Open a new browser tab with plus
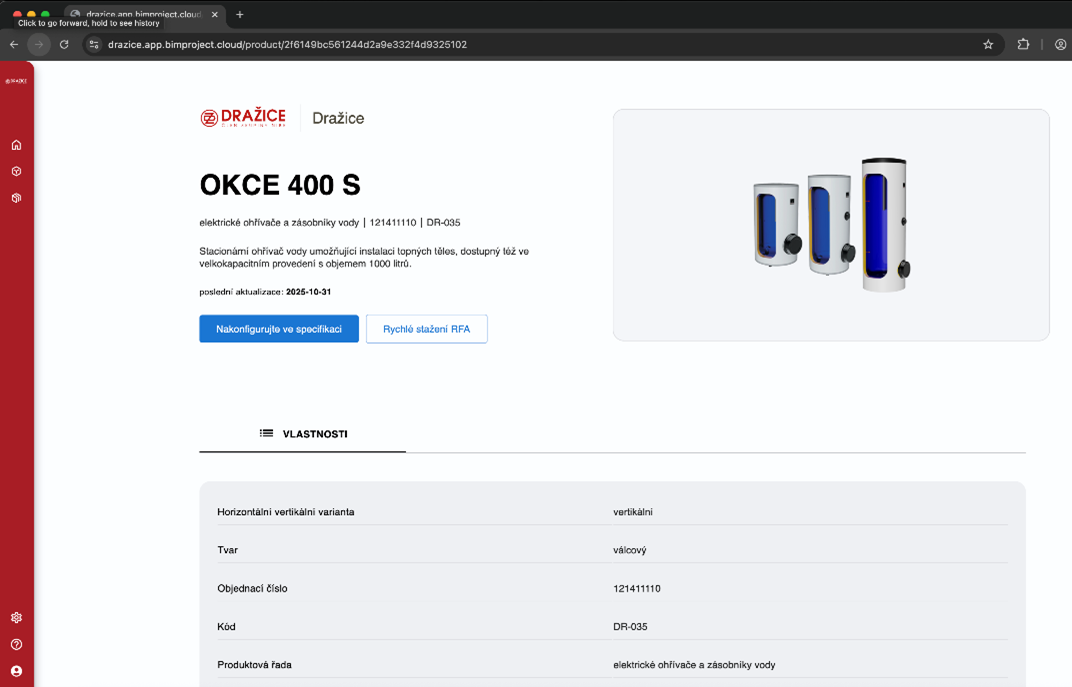This screenshot has width=1072, height=687. 240,14
